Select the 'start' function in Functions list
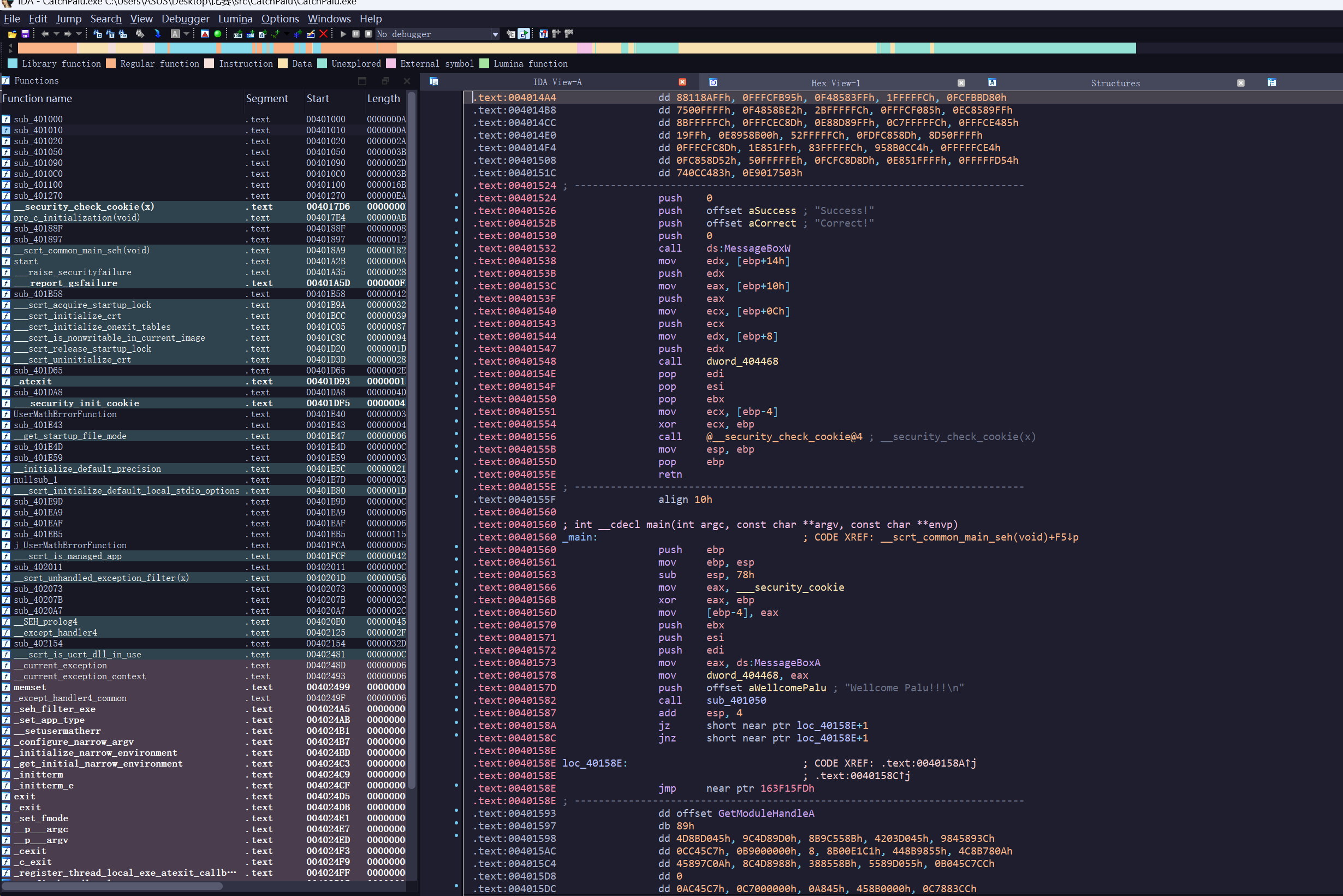 tap(204, 261)
